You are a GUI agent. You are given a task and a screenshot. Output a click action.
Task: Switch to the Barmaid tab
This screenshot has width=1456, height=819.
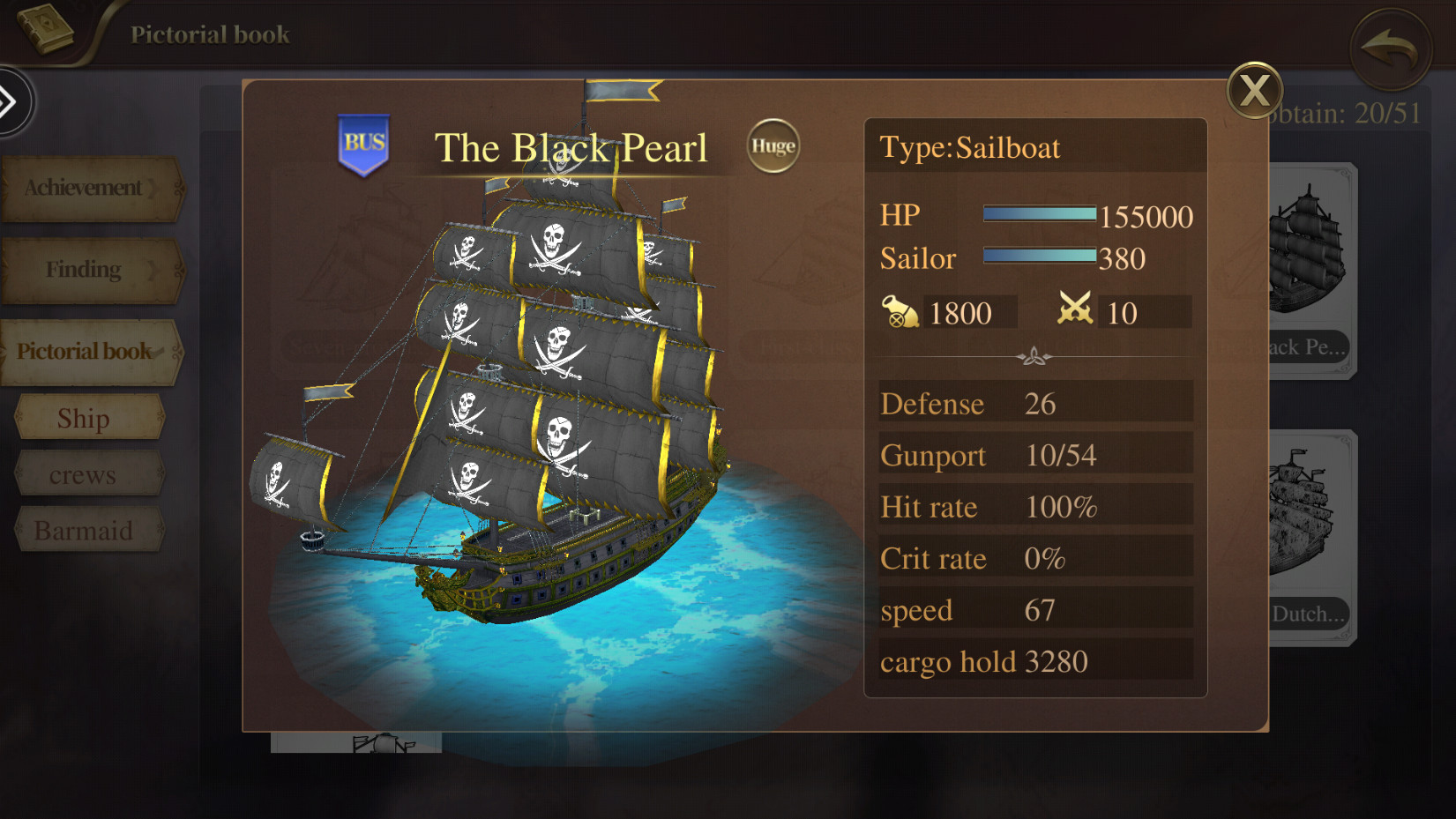click(89, 531)
